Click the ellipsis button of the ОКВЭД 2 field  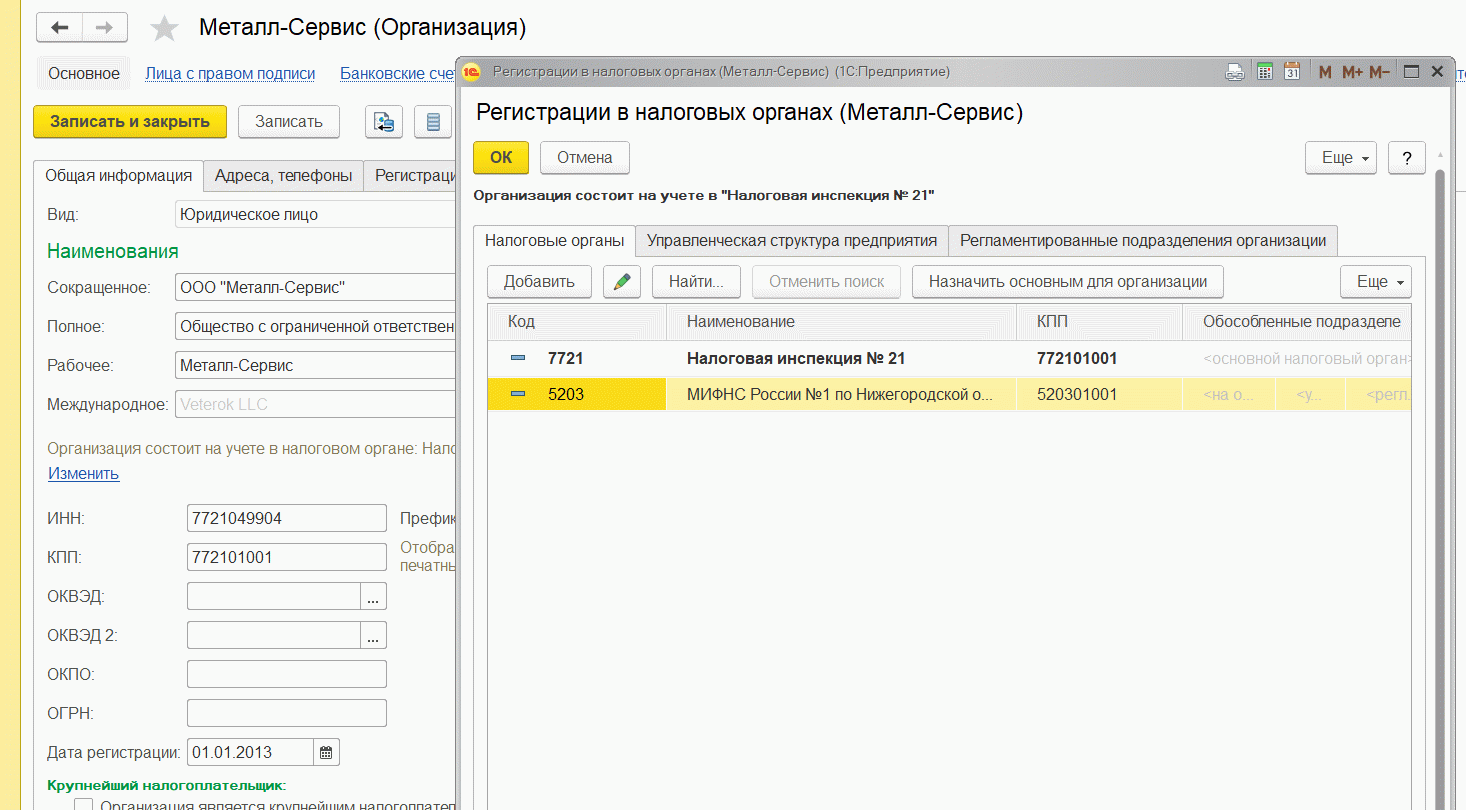[x=373, y=635]
